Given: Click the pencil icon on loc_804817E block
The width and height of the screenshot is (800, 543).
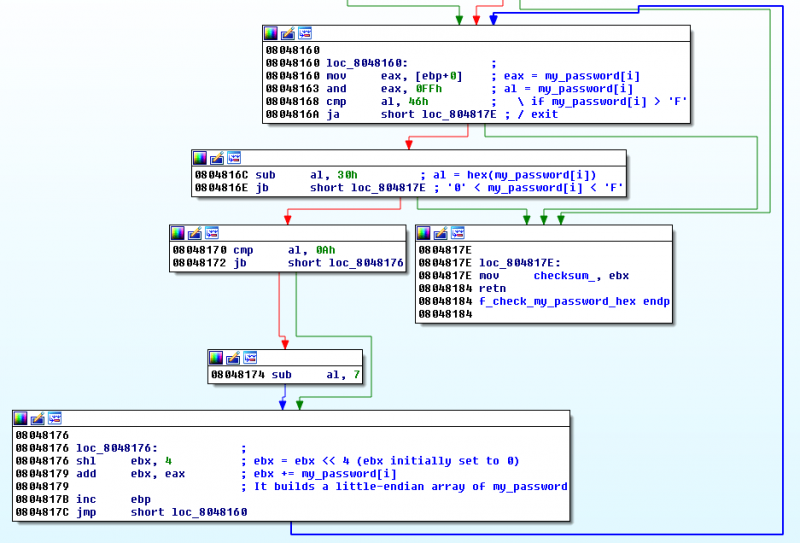Looking at the screenshot, I should tap(440, 232).
